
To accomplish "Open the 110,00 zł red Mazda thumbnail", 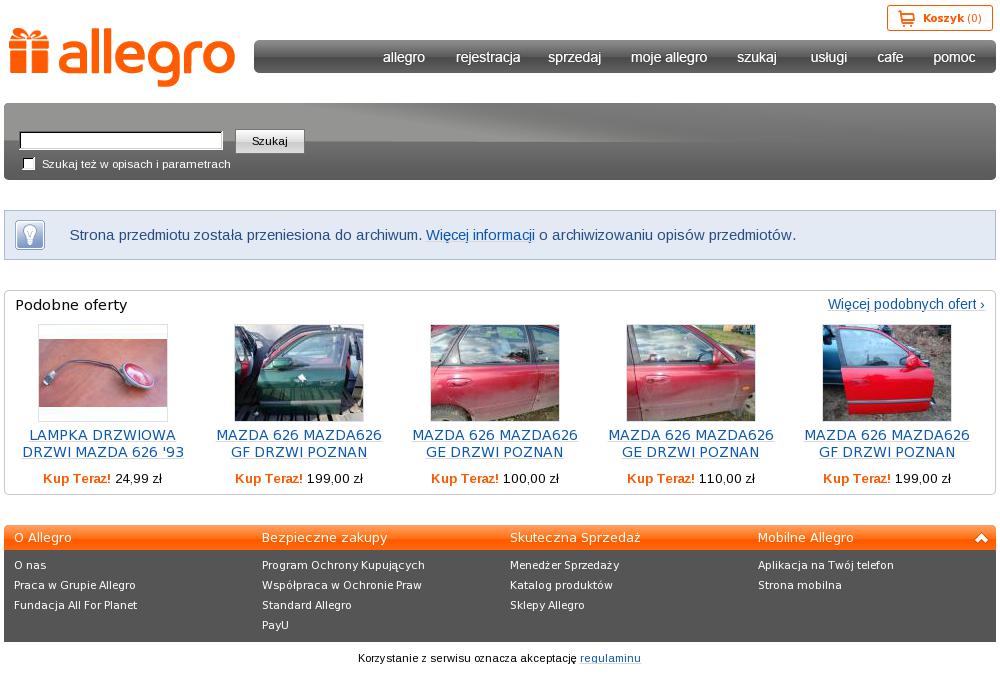I will click(x=691, y=373).
